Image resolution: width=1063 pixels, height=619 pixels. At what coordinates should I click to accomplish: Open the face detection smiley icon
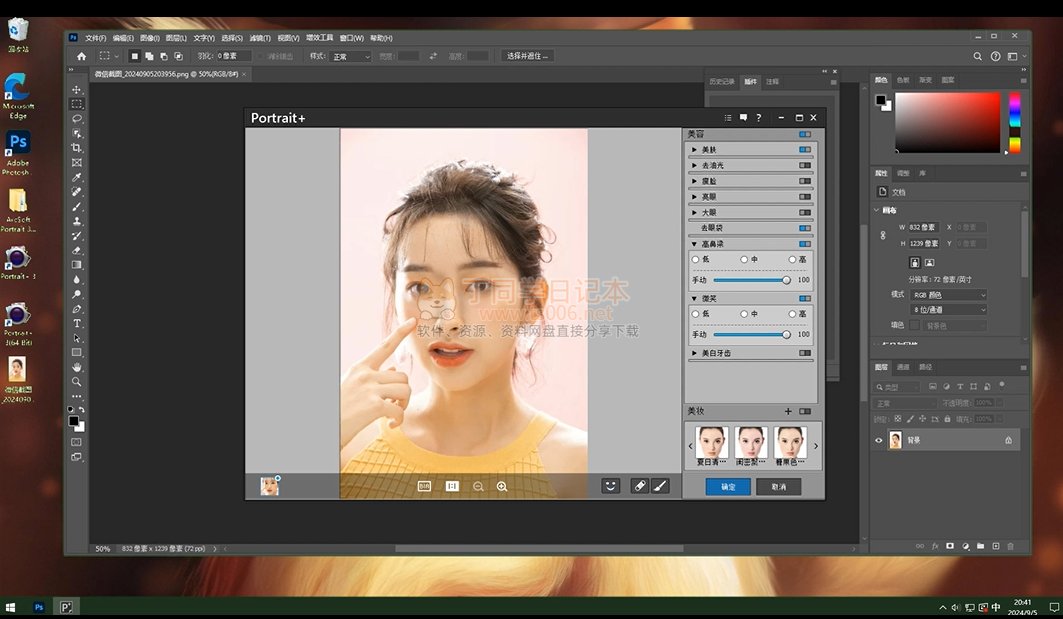pos(610,486)
